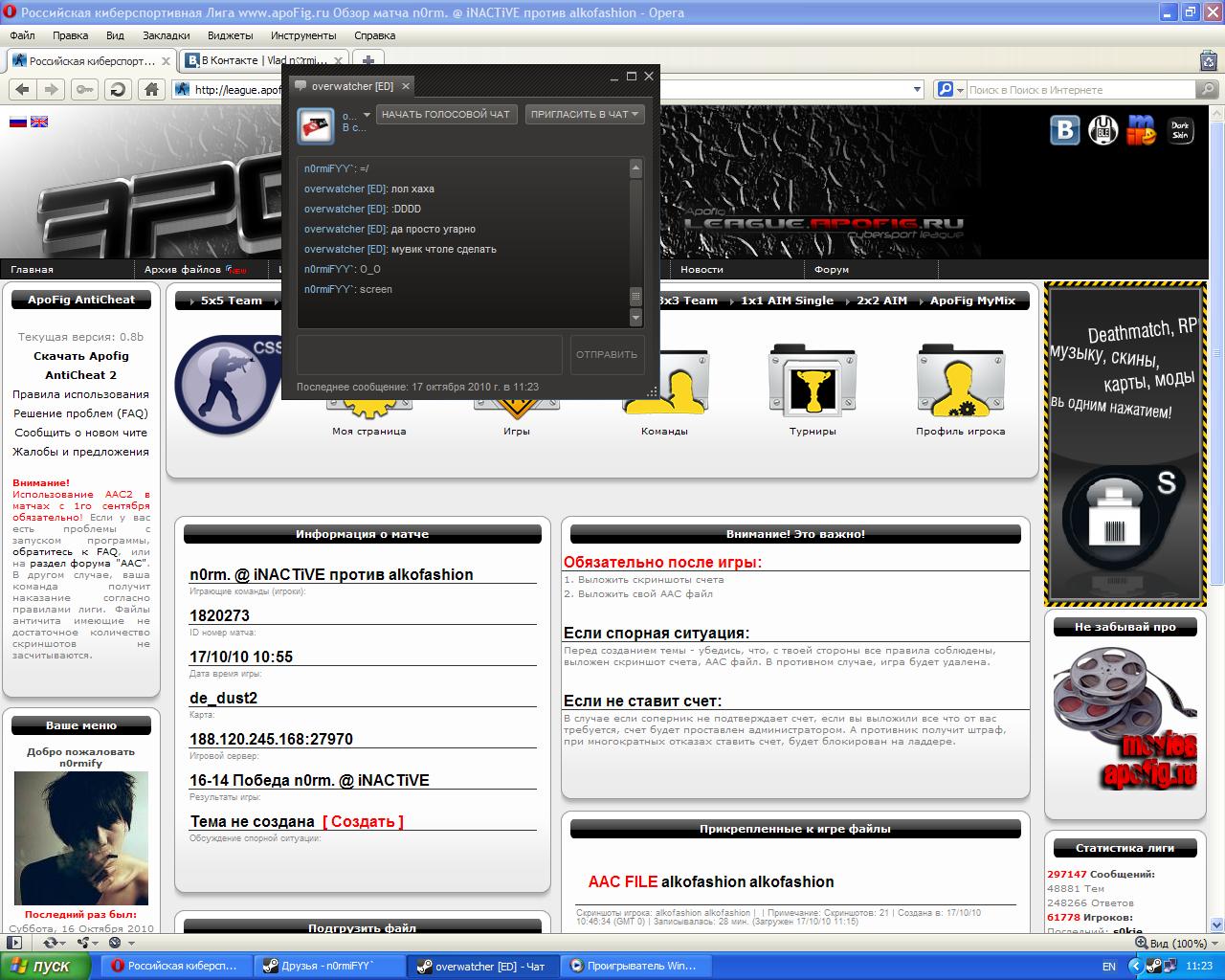Switch site language to English flag
The height and width of the screenshot is (980, 1225).
[39, 122]
